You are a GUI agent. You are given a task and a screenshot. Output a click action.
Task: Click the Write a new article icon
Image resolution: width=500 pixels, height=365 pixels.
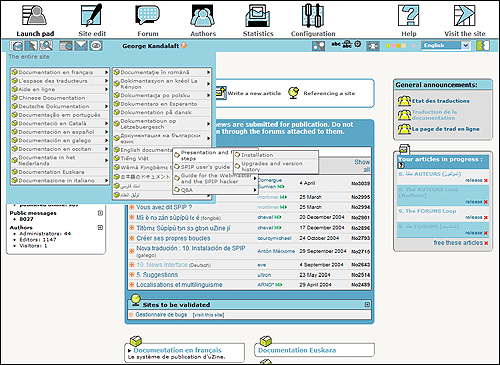click(x=221, y=93)
